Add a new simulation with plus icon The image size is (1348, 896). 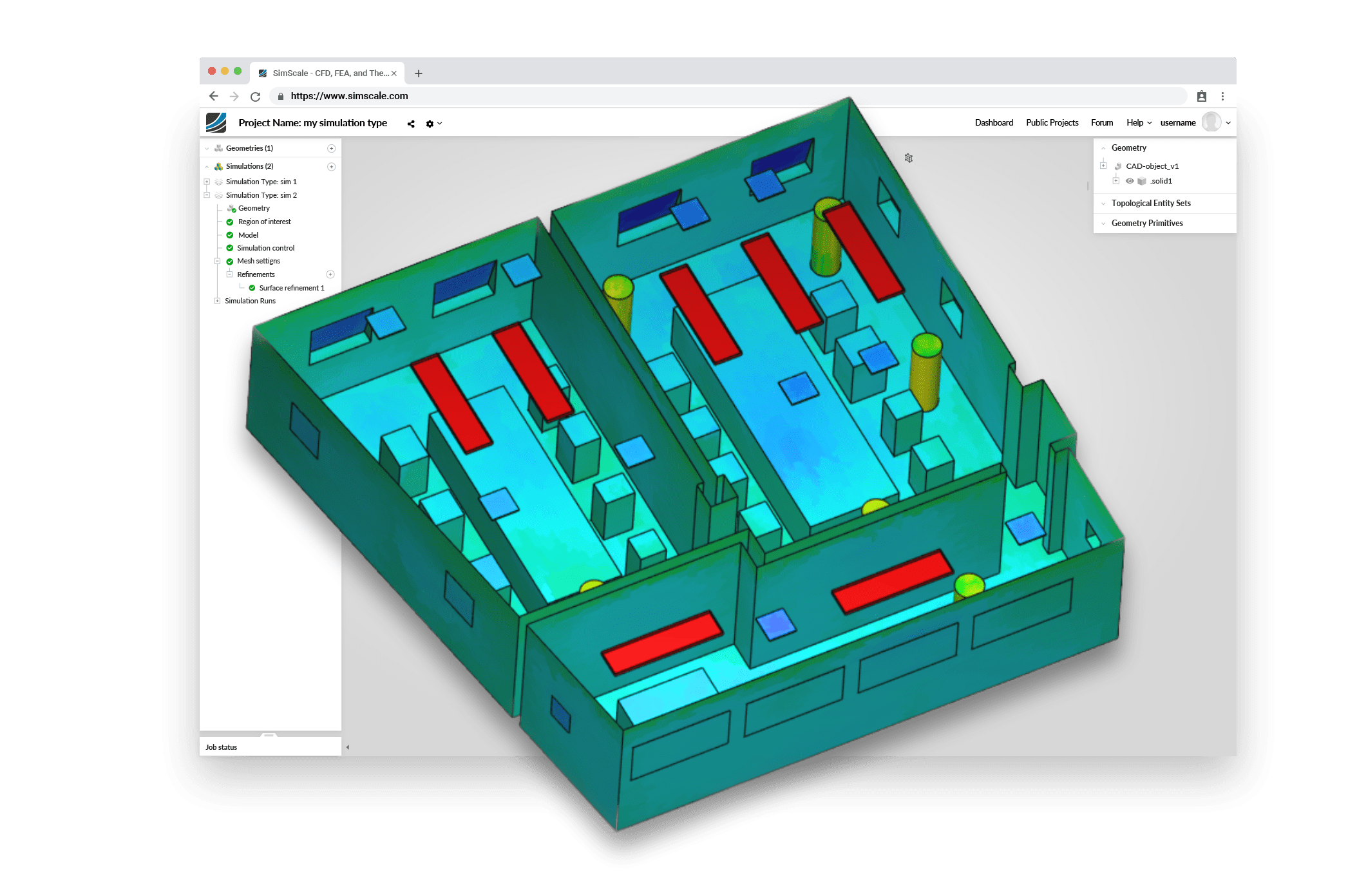[332, 167]
